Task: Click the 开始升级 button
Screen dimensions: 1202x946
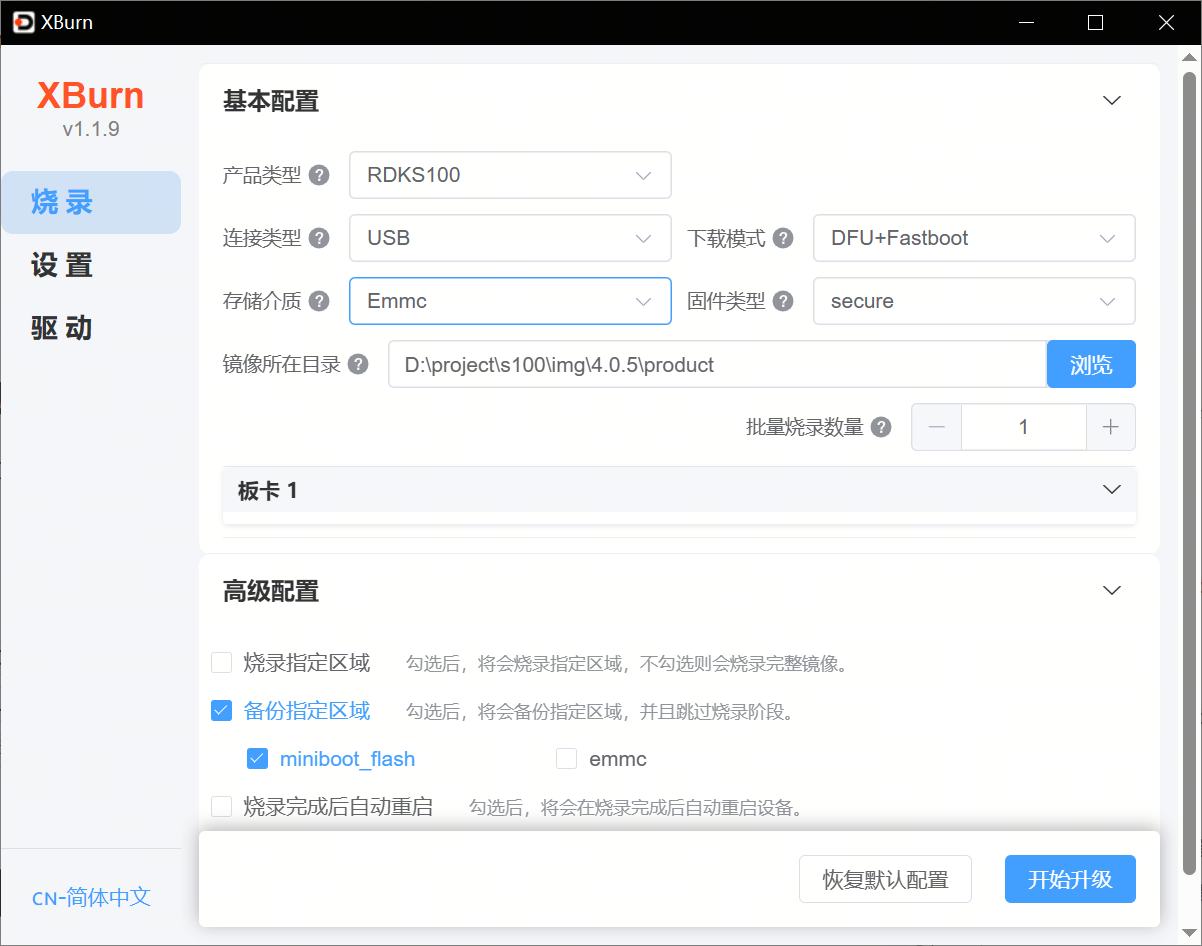Action: 1070,879
